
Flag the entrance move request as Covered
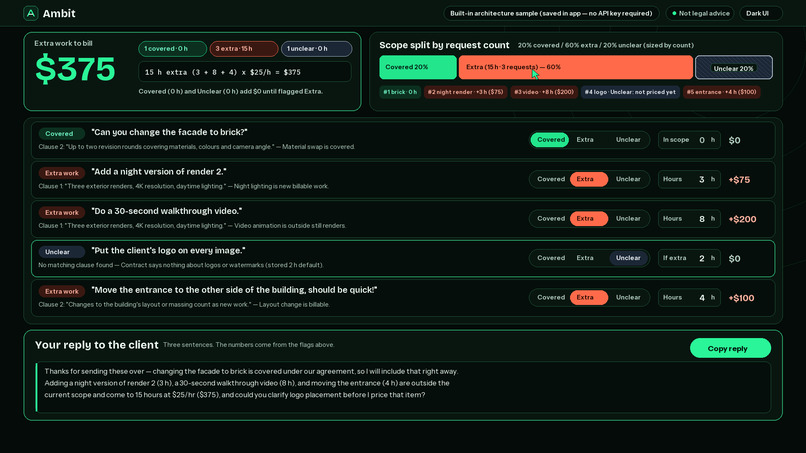tap(550, 298)
